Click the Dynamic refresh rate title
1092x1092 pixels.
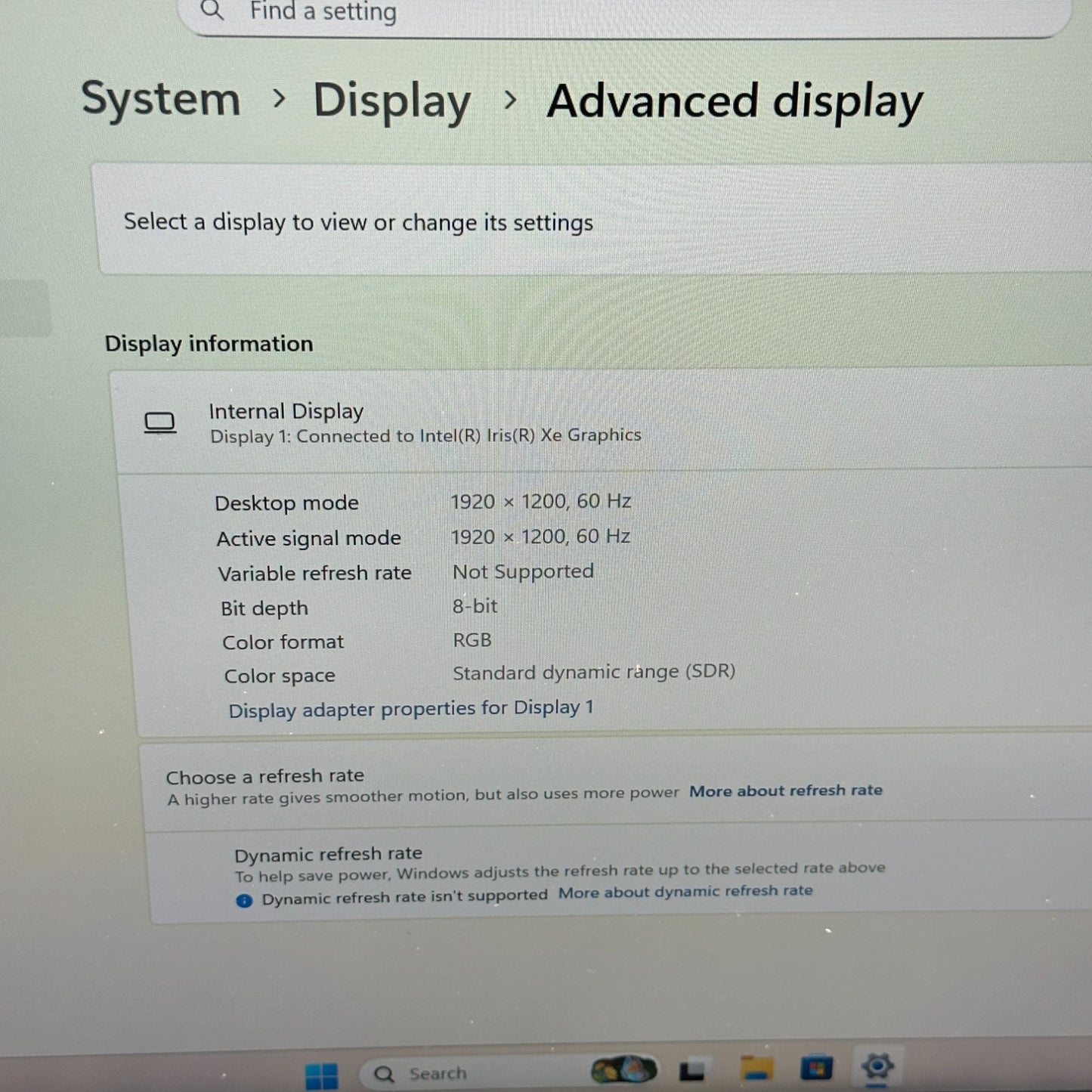coord(328,855)
